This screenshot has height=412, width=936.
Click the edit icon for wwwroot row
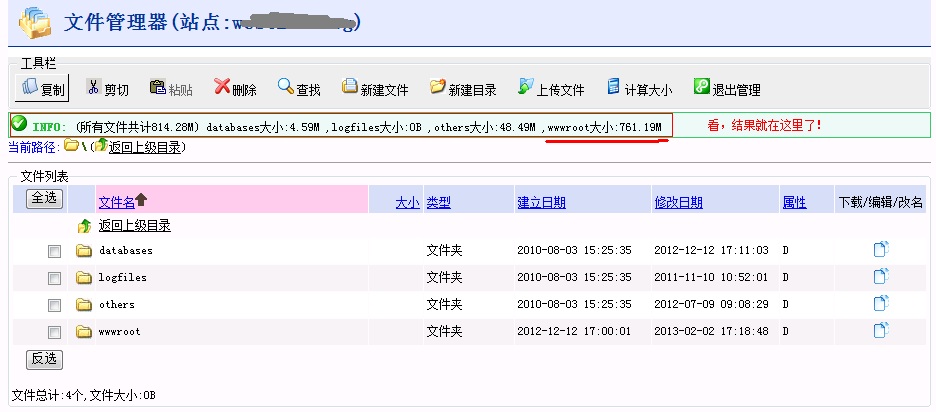[x=881, y=331]
